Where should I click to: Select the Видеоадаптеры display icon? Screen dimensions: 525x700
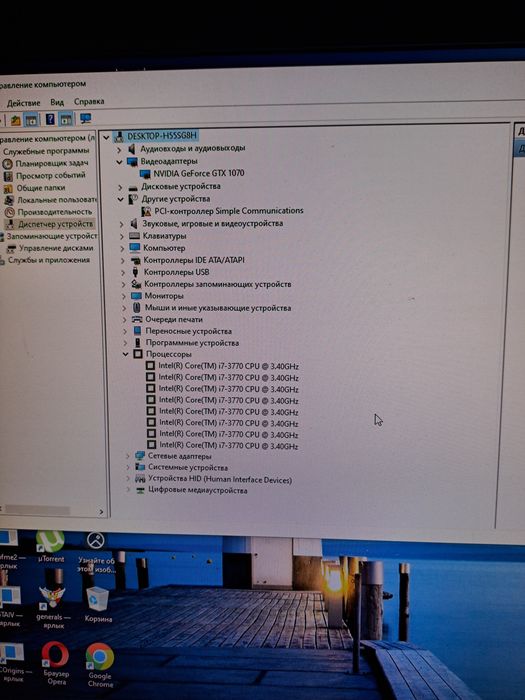(x=132, y=161)
